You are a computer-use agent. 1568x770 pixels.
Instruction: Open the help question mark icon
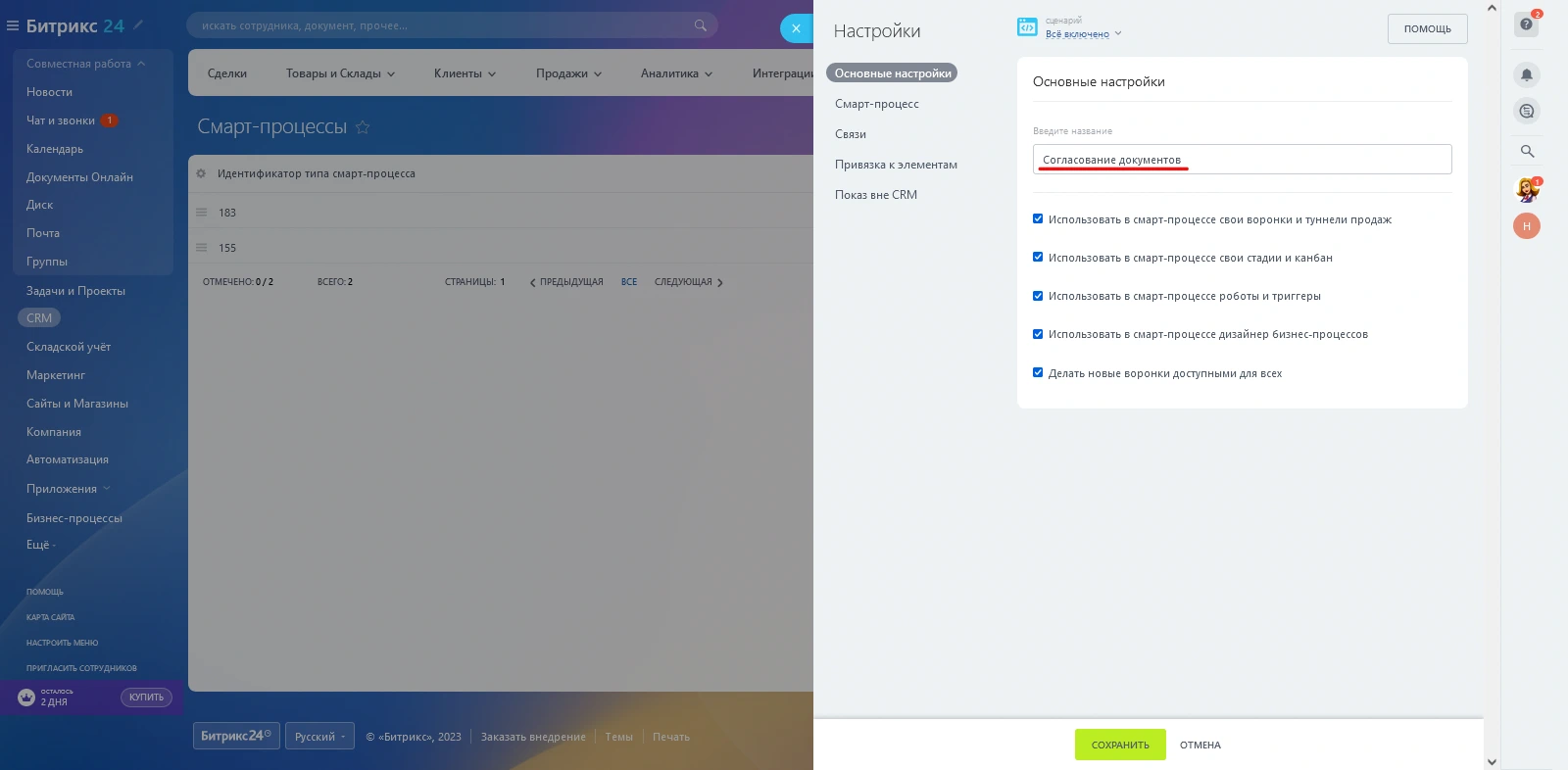pos(1526,24)
